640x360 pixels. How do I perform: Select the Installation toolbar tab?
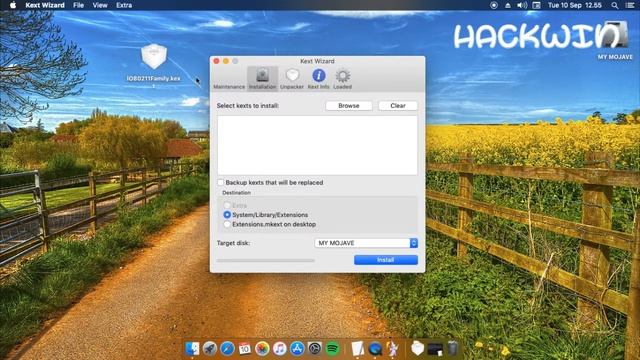point(262,79)
